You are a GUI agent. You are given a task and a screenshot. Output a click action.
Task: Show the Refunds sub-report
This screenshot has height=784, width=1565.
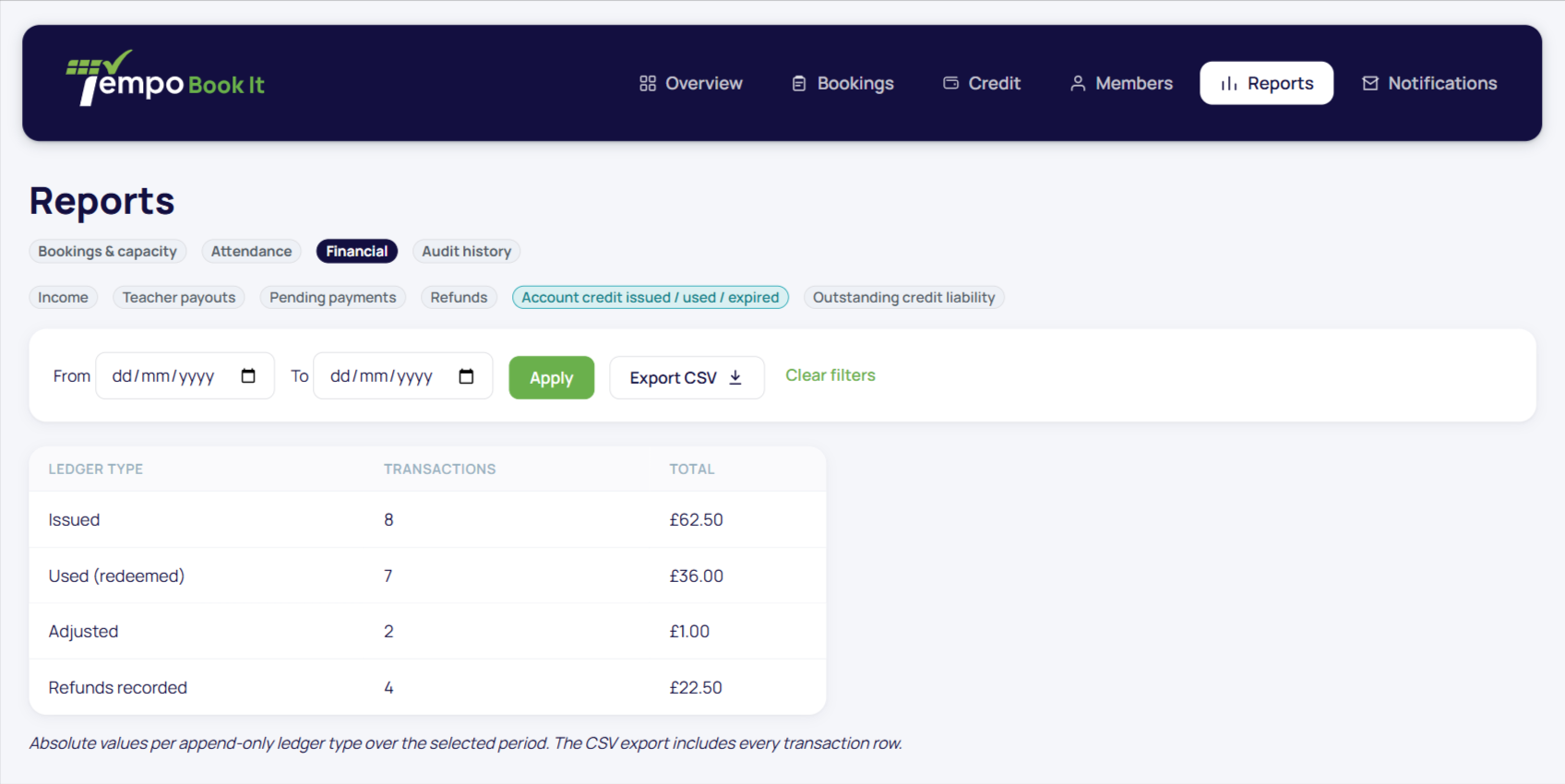(x=459, y=297)
